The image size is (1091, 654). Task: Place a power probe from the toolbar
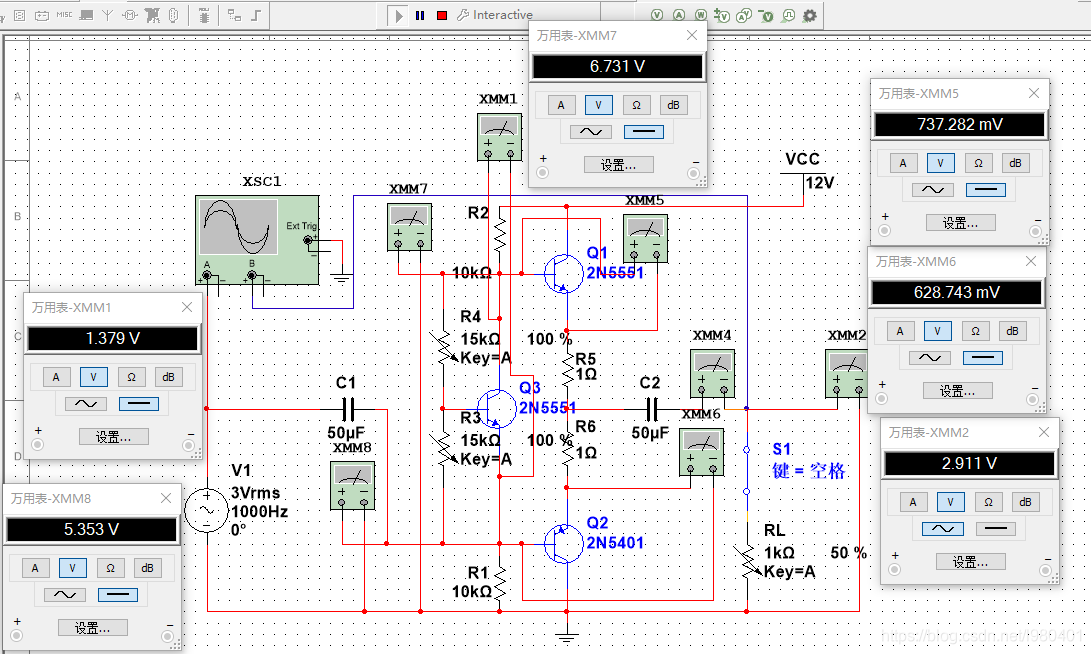coord(700,15)
